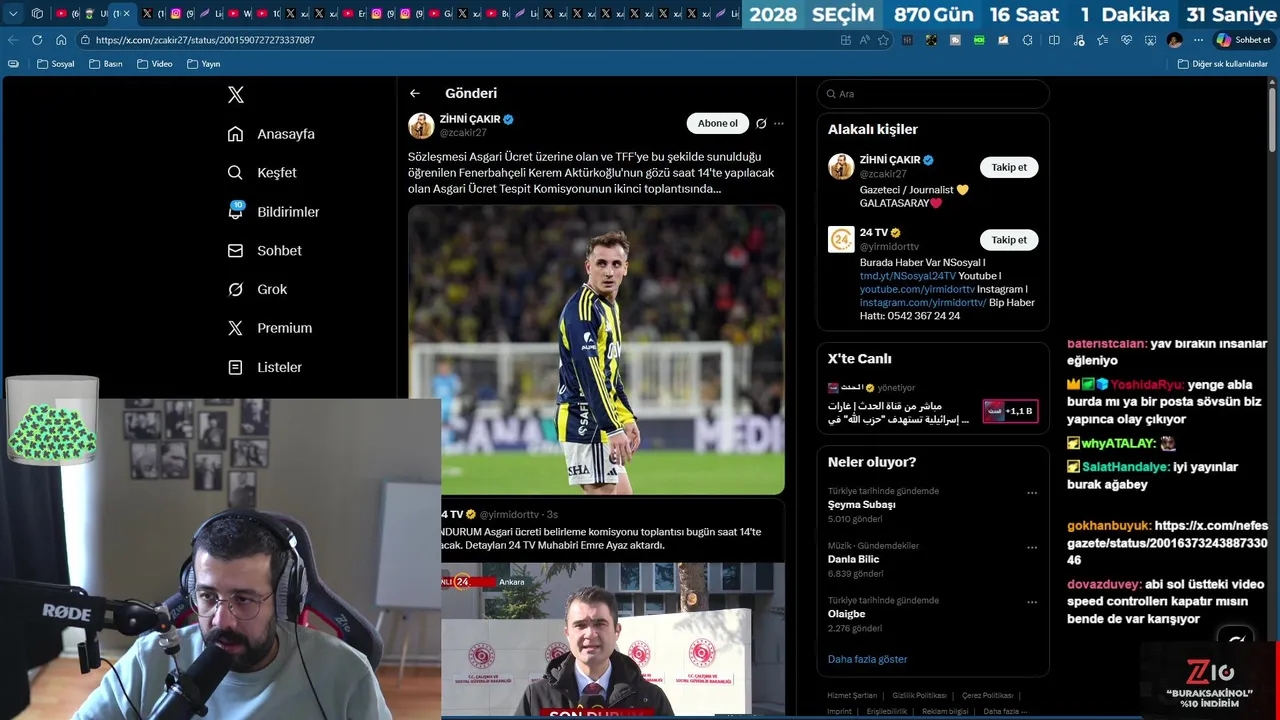Click the read aloud icon in address bar
Viewport: 1280px width, 720px height.
coord(864,40)
